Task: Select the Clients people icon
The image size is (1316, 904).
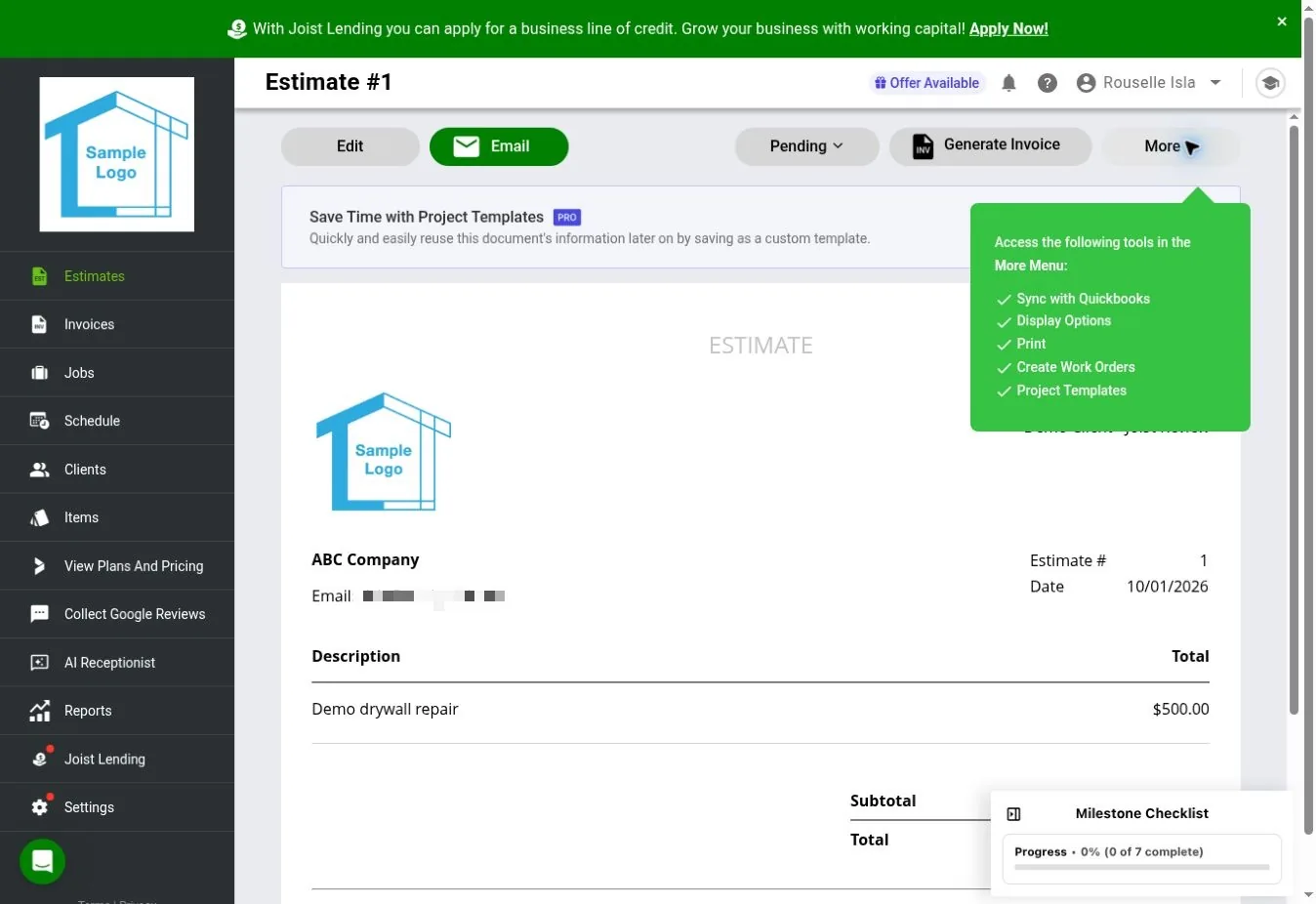Action: pos(39,470)
